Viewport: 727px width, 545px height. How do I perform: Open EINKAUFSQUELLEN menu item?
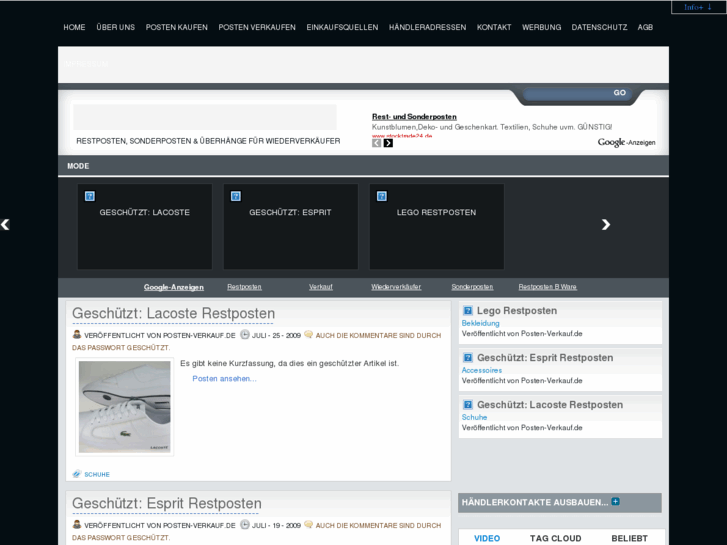[342, 27]
